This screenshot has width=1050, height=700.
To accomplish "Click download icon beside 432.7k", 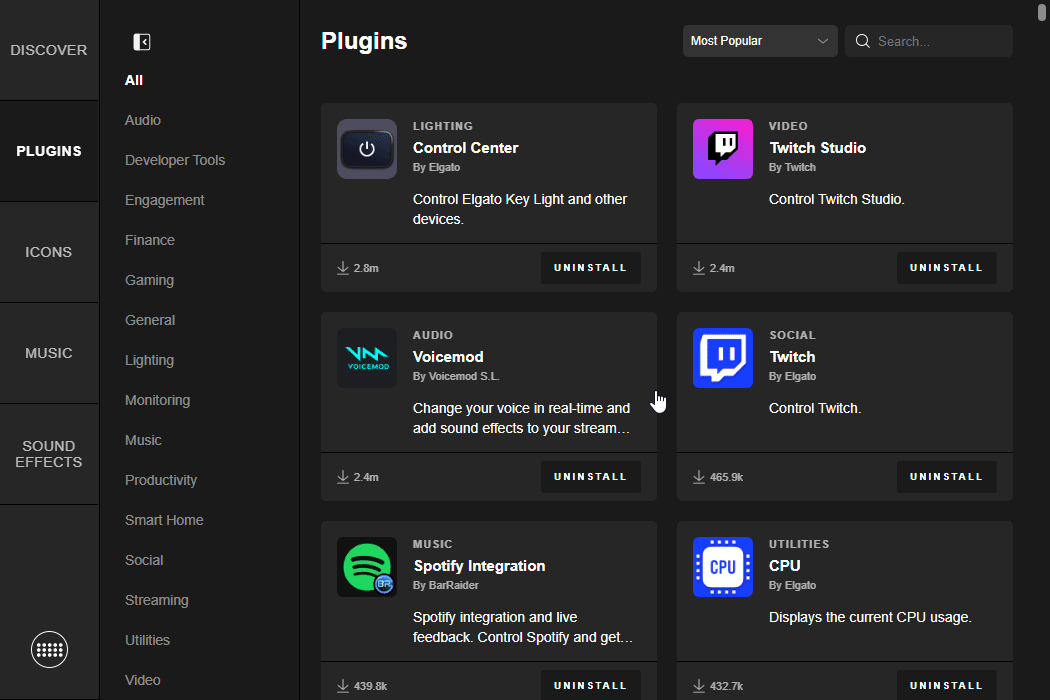I will tap(699, 686).
